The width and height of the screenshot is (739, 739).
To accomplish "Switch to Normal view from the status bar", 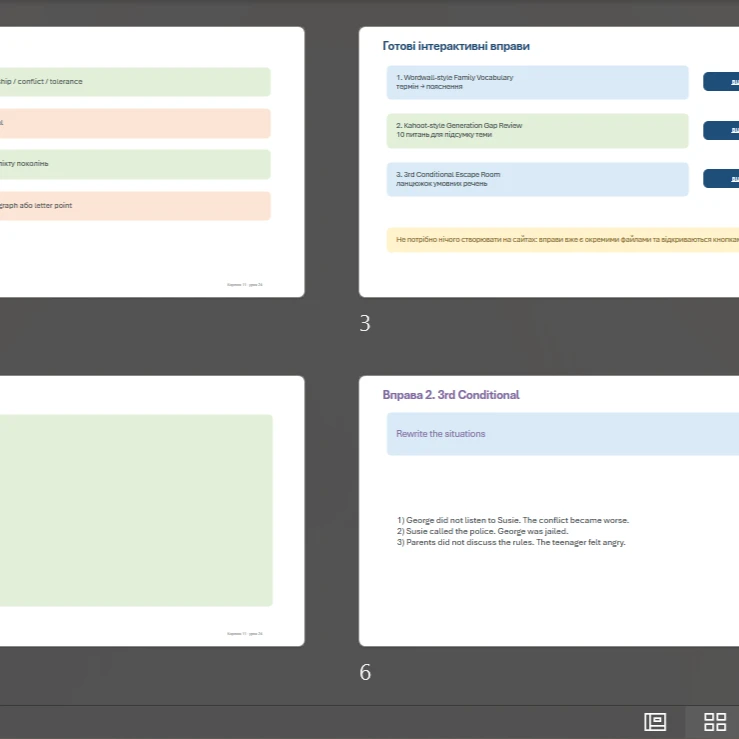I will [x=655, y=721].
